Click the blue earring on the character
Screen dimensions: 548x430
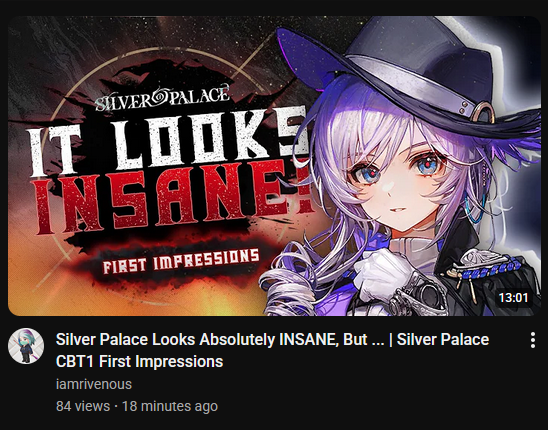click(x=475, y=208)
